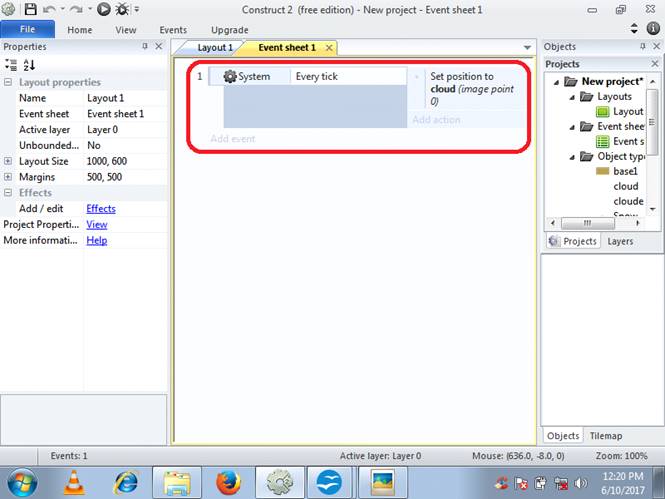
Task: Click the Project Properties View link
Action: click(x=97, y=224)
